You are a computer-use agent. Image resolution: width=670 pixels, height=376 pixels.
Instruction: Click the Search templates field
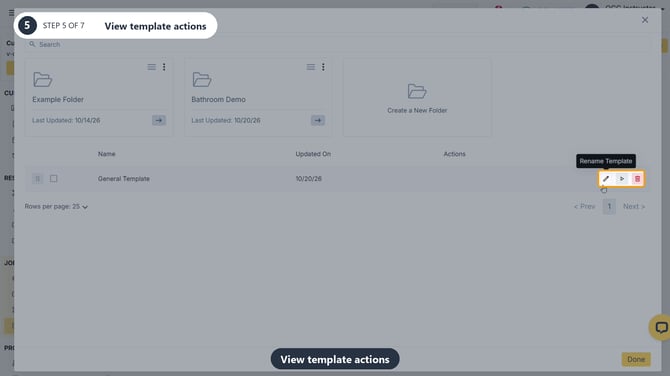(338, 44)
